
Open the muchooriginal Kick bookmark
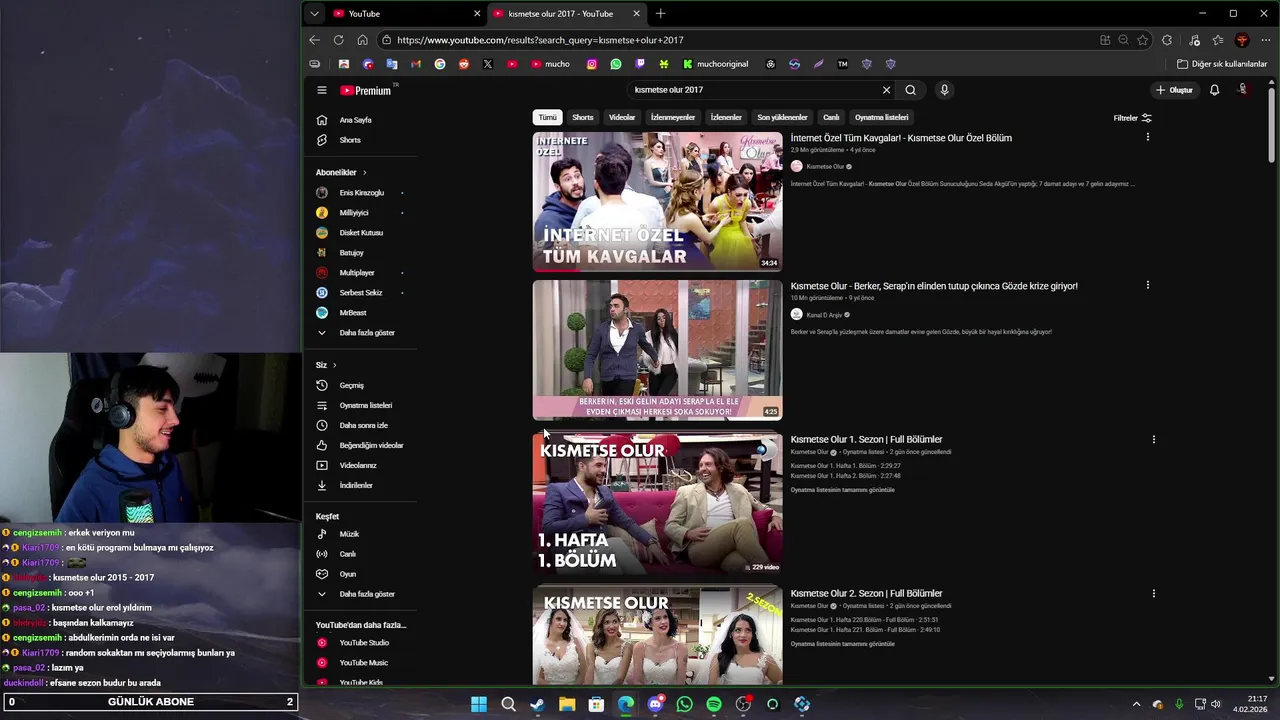tap(715, 64)
